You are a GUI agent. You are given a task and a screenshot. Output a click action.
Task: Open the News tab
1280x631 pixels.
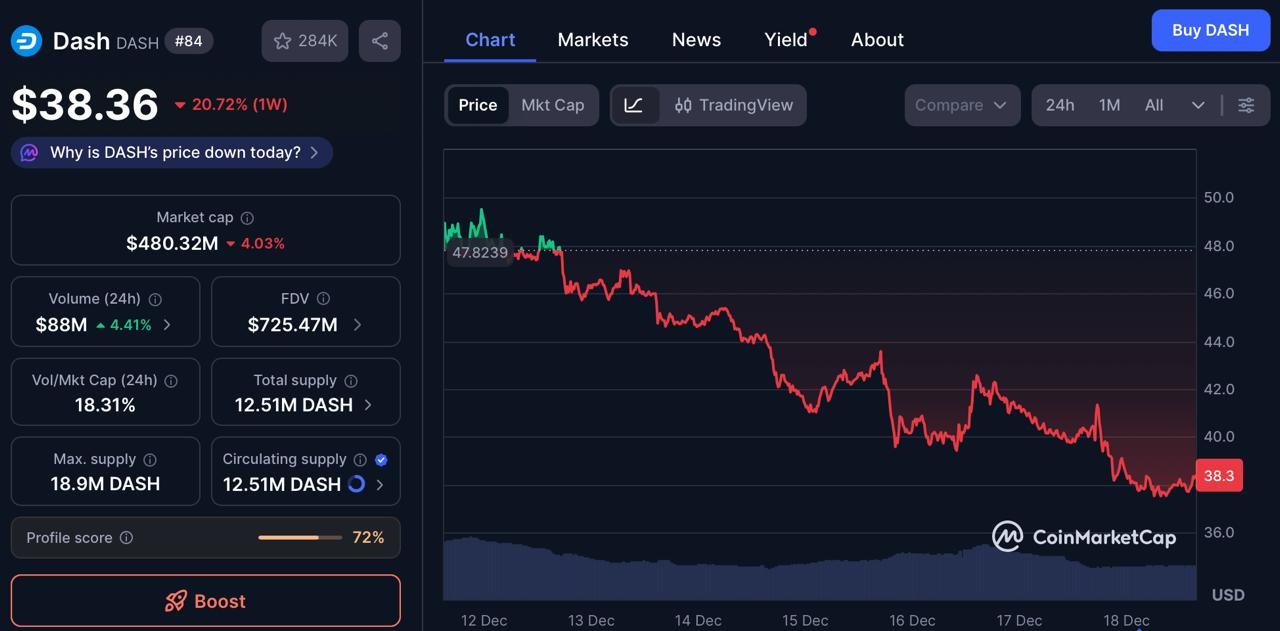696,40
